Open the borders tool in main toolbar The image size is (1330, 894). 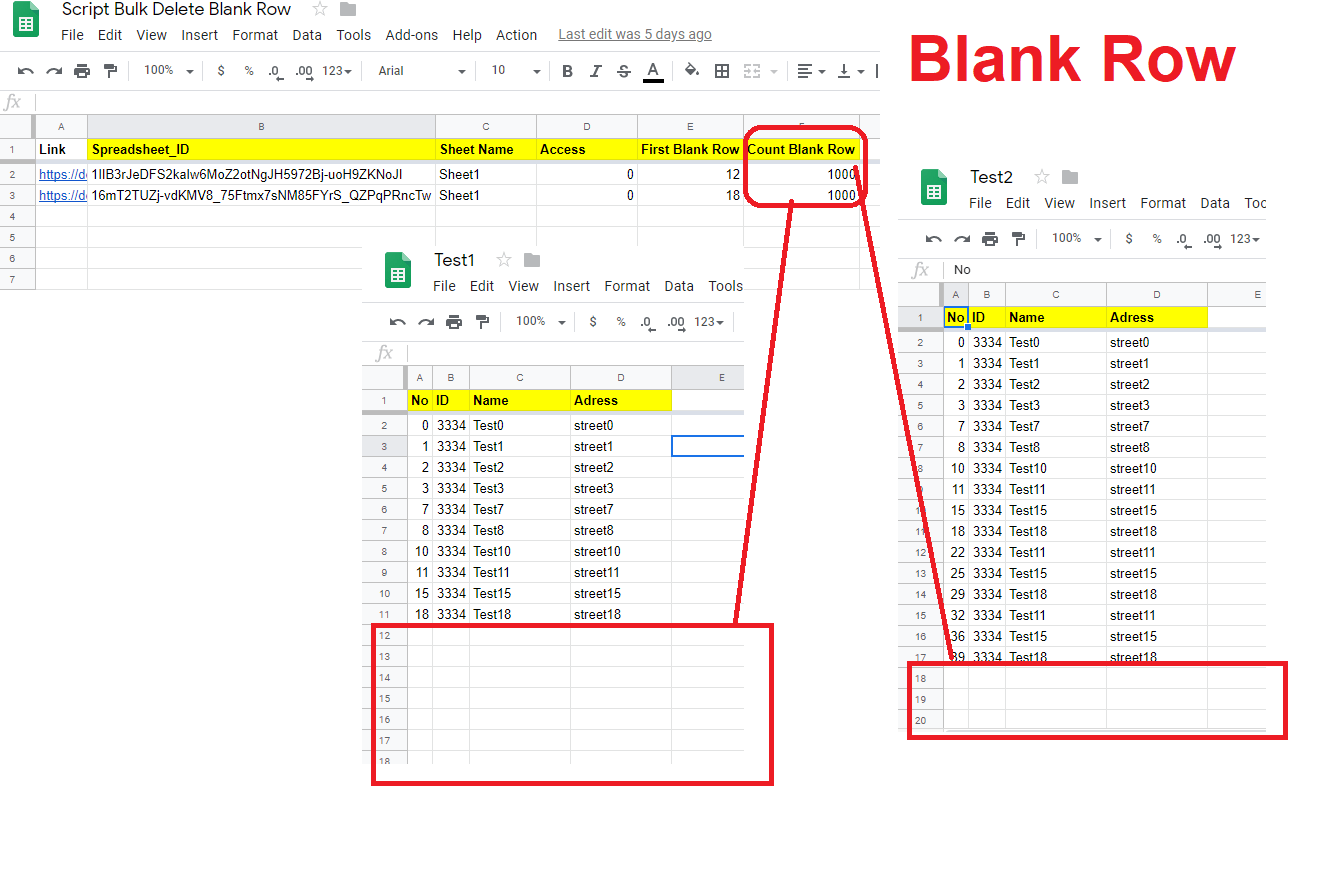click(722, 71)
